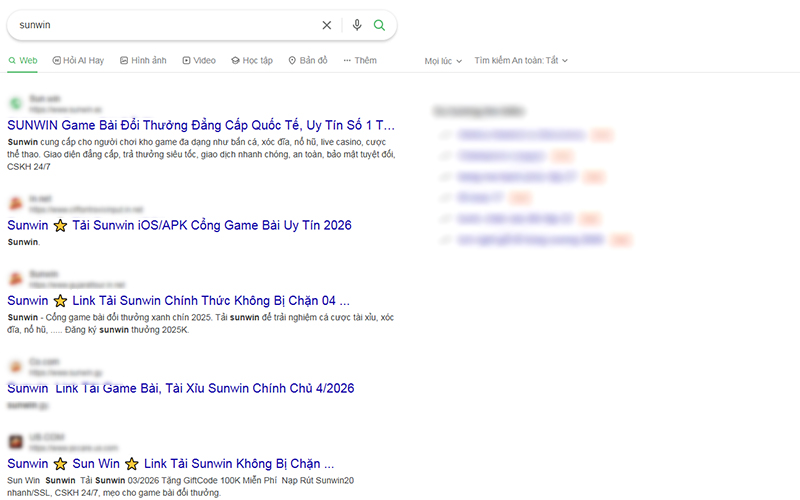This screenshot has width=800, height=500.
Task: Expand the Thêm menu
Action: (360, 60)
